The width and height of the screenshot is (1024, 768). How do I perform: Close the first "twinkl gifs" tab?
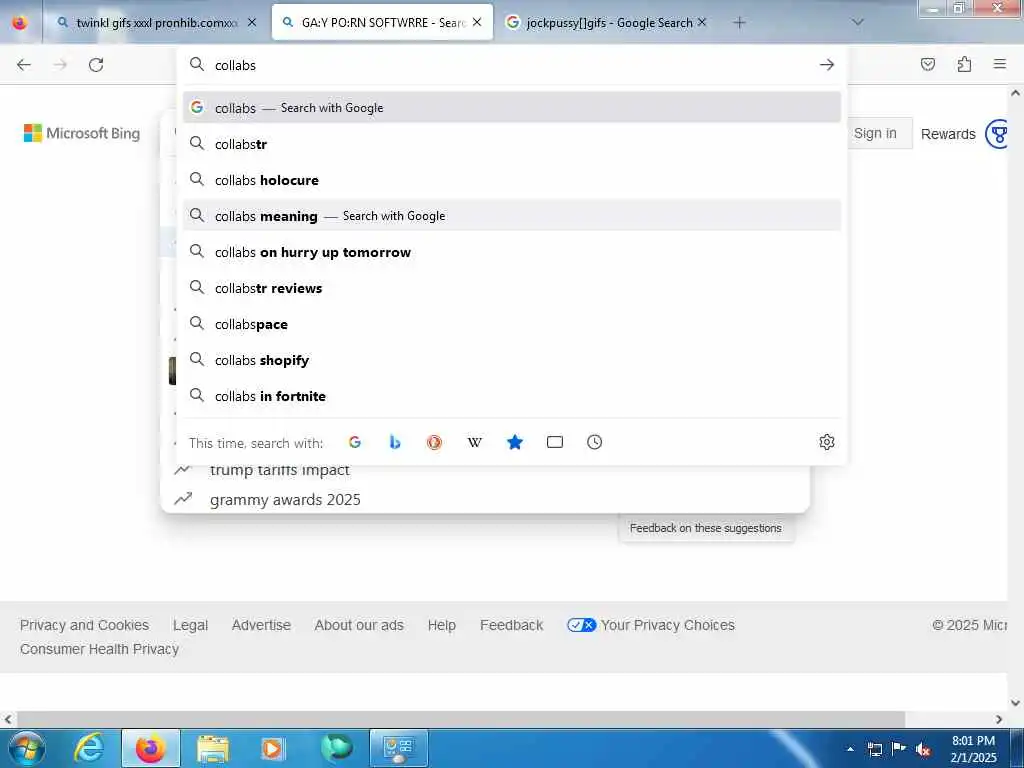click(x=252, y=22)
